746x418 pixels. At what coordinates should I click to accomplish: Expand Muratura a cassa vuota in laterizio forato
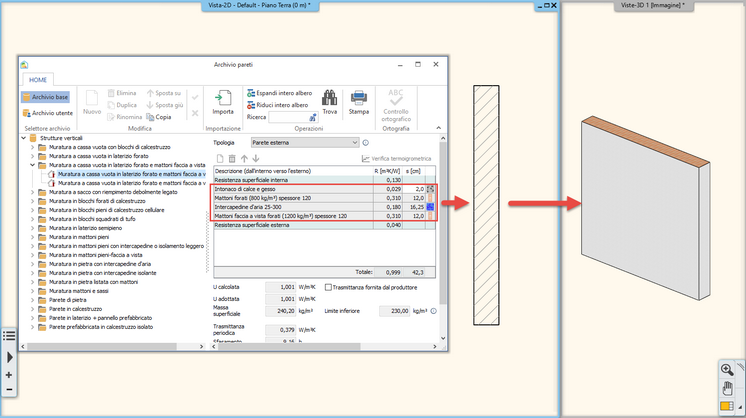tap(32, 156)
